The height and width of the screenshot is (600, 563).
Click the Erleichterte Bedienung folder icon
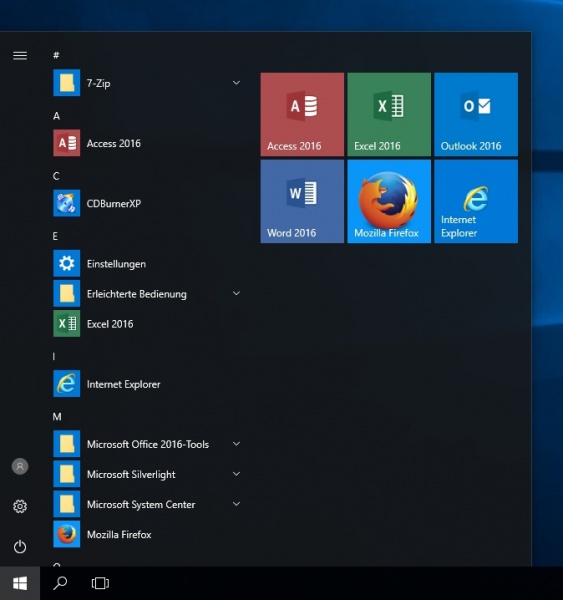pos(67,293)
